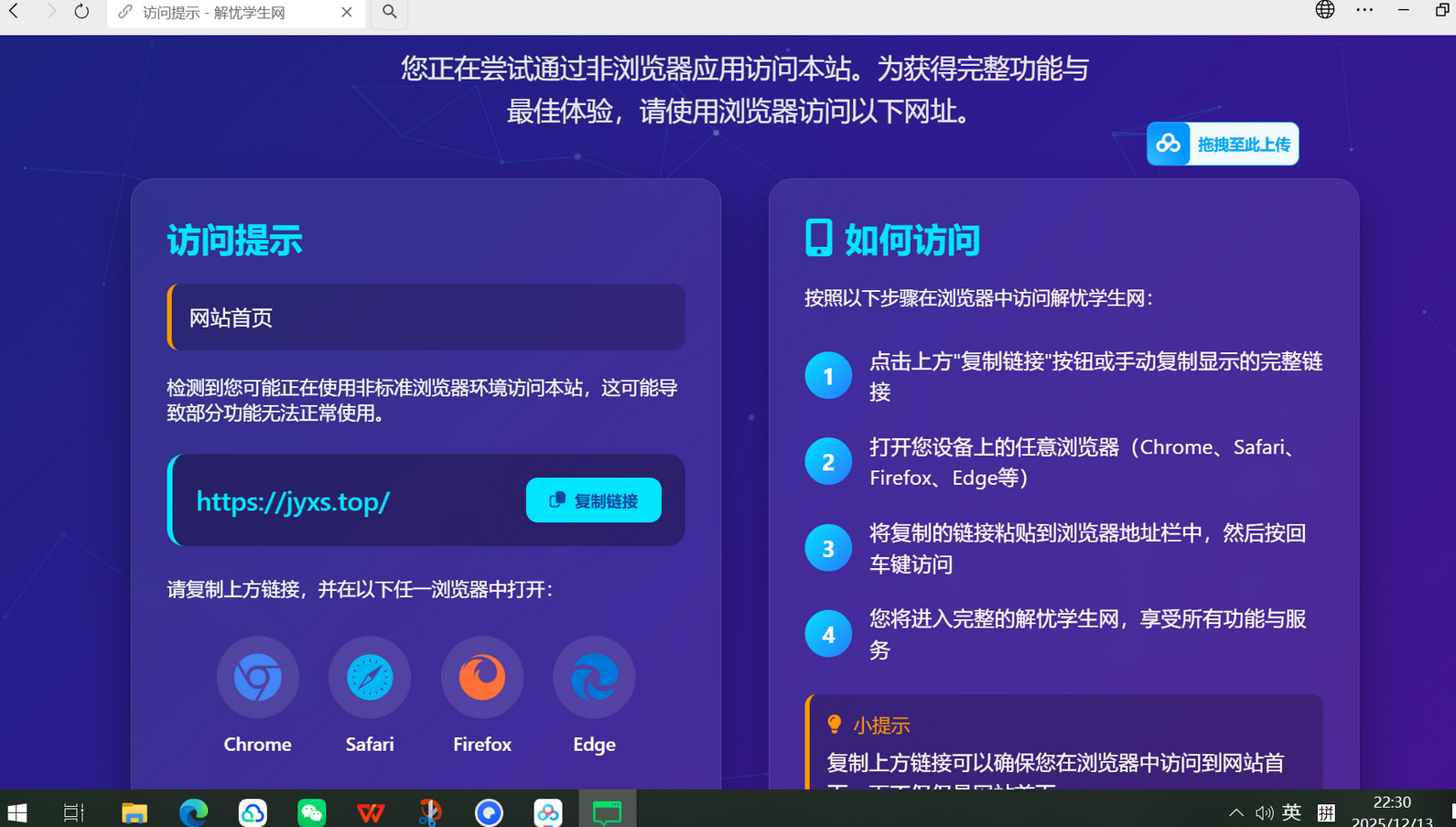Open File Explorer from the taskbar
The height and width of the screenshot is (827, 1456).
135,811
